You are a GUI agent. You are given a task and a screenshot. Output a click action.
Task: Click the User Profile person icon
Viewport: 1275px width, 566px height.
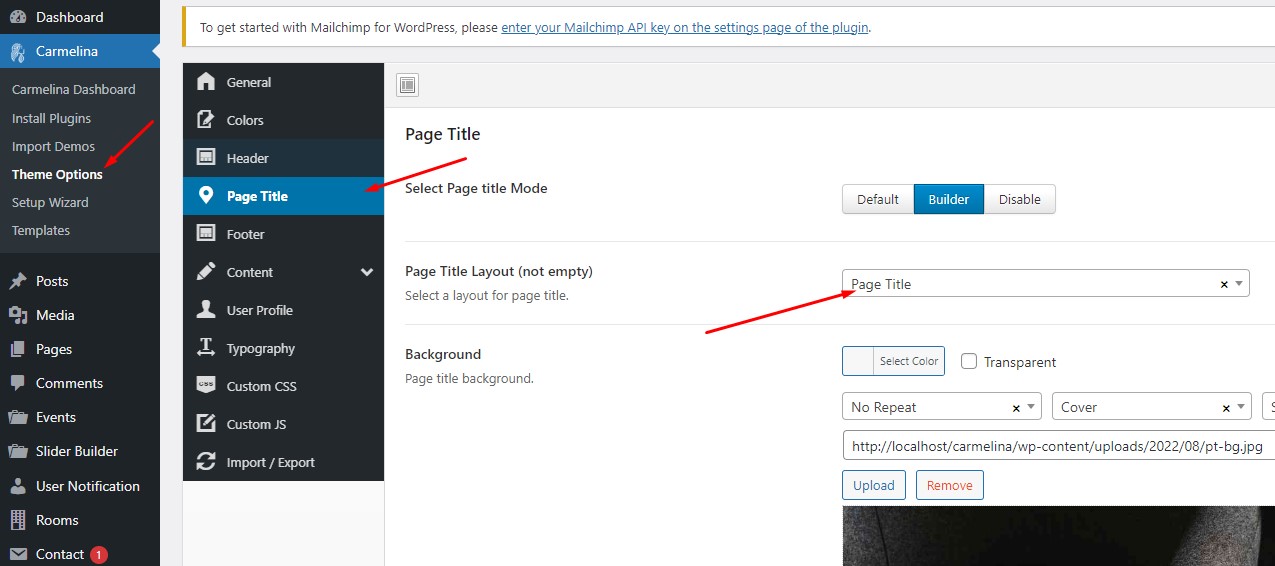coord(206,310)
